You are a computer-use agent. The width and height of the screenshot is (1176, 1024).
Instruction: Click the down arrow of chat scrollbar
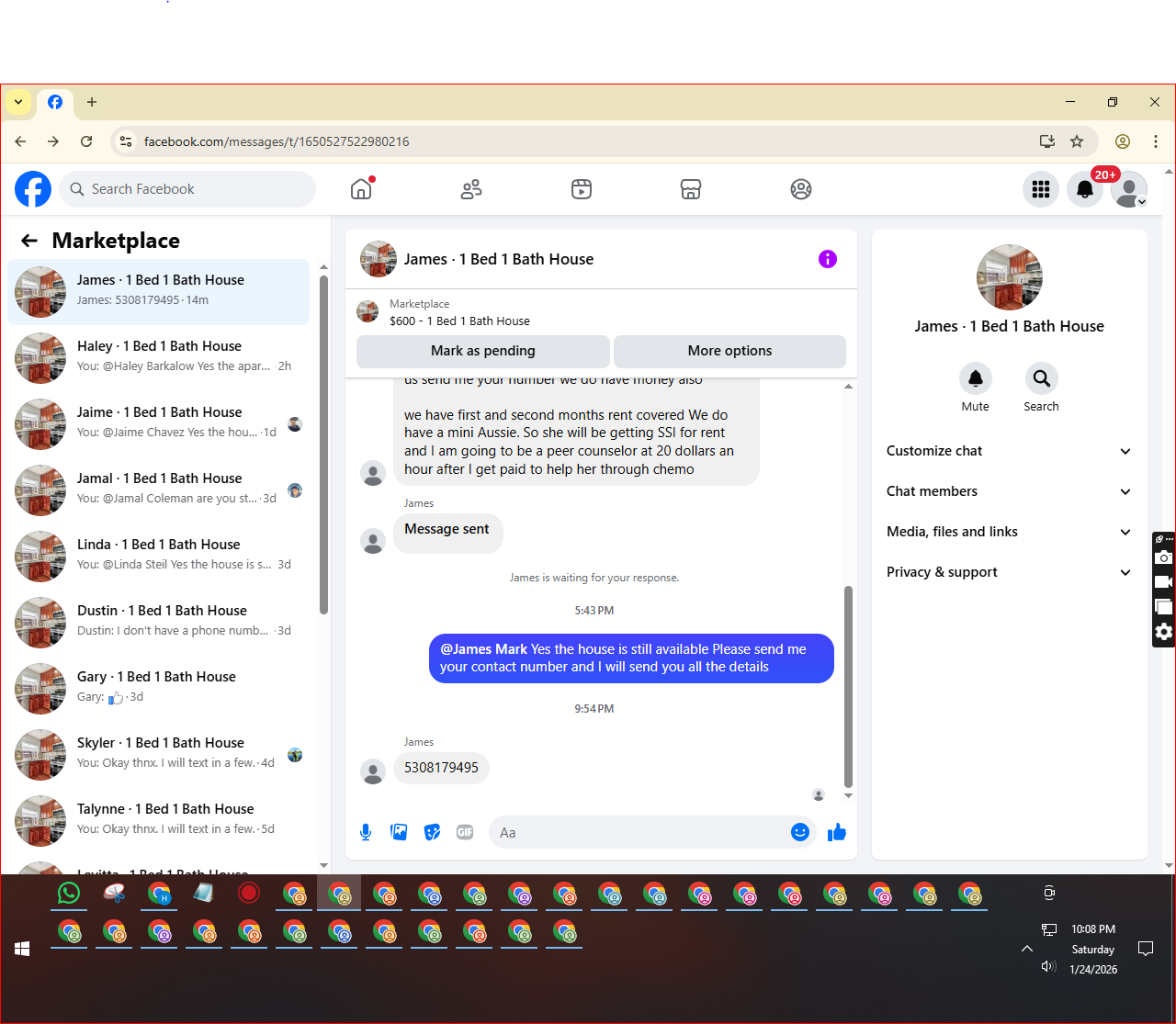[848, 795]
